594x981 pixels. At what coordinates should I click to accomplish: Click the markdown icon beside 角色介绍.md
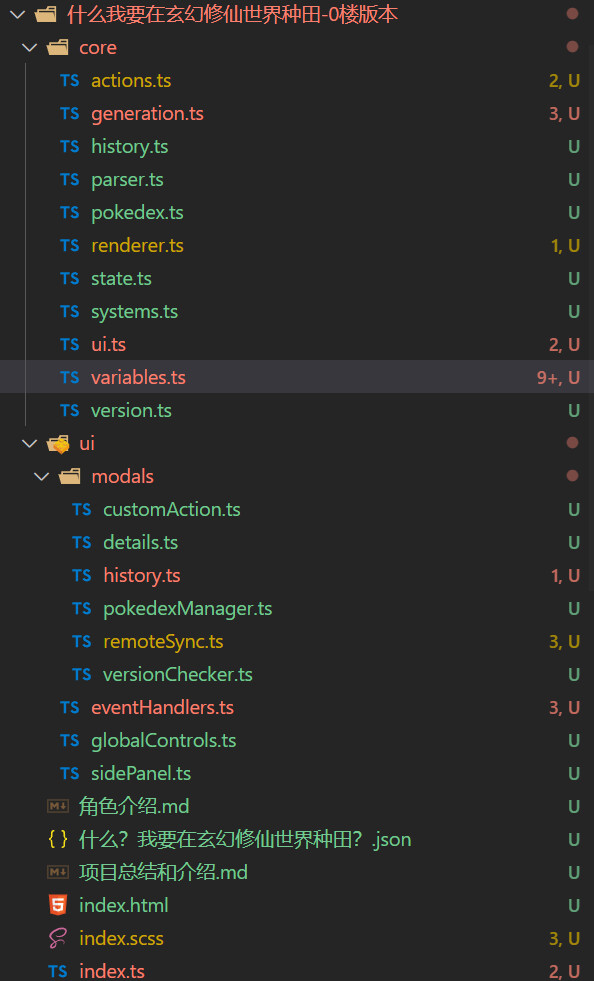[x=58, y=806]
